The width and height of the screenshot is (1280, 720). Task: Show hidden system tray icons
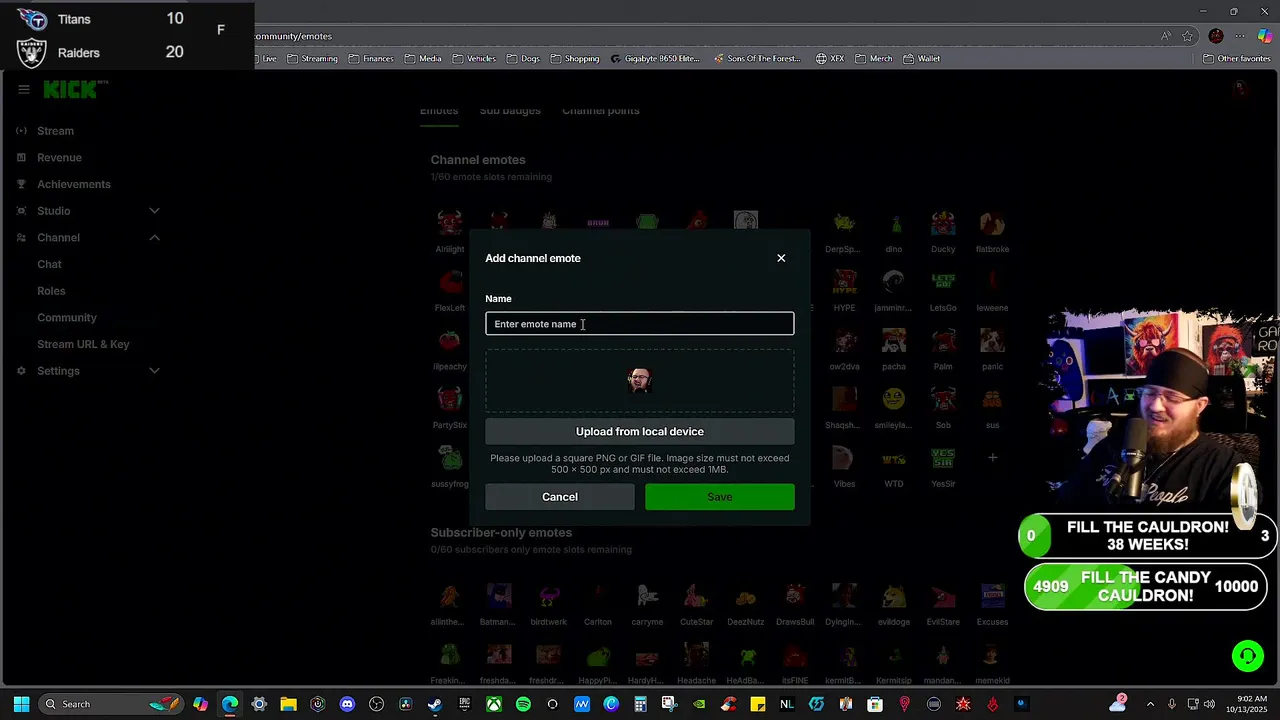coord(1150,704)
